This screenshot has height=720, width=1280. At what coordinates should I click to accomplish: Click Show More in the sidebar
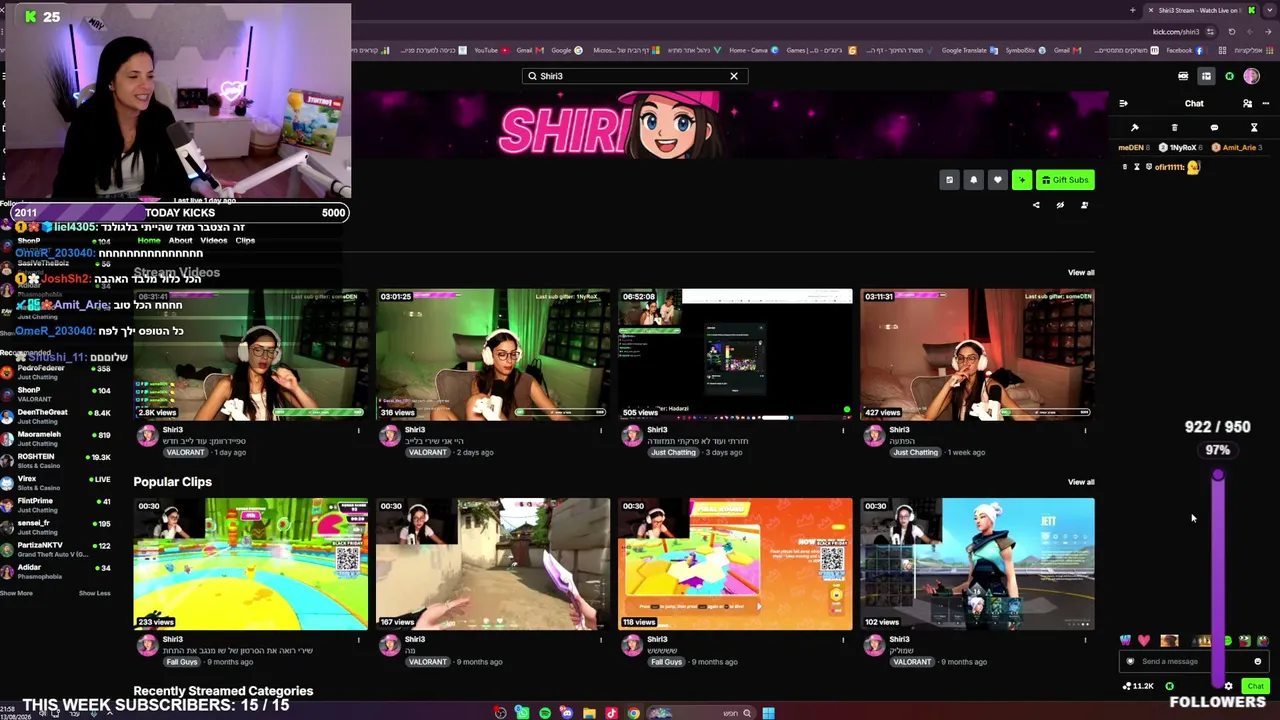tap(16, 593)
